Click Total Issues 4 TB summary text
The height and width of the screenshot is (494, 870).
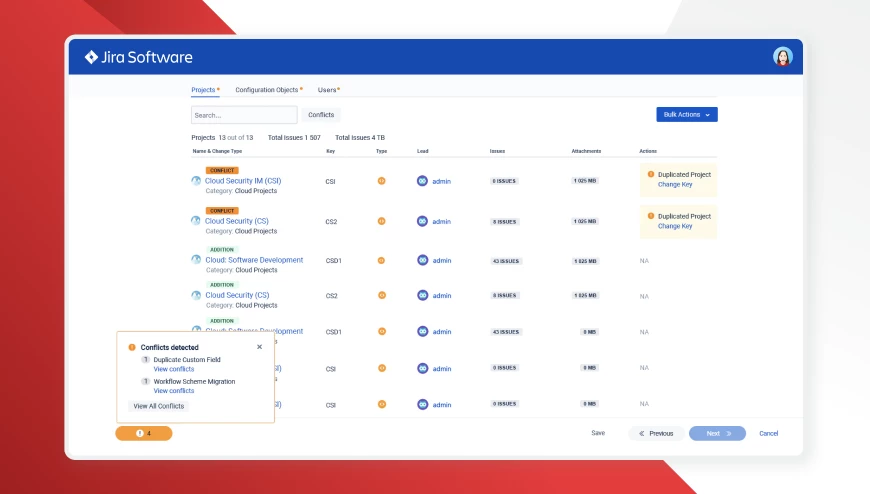coord(360,138)
